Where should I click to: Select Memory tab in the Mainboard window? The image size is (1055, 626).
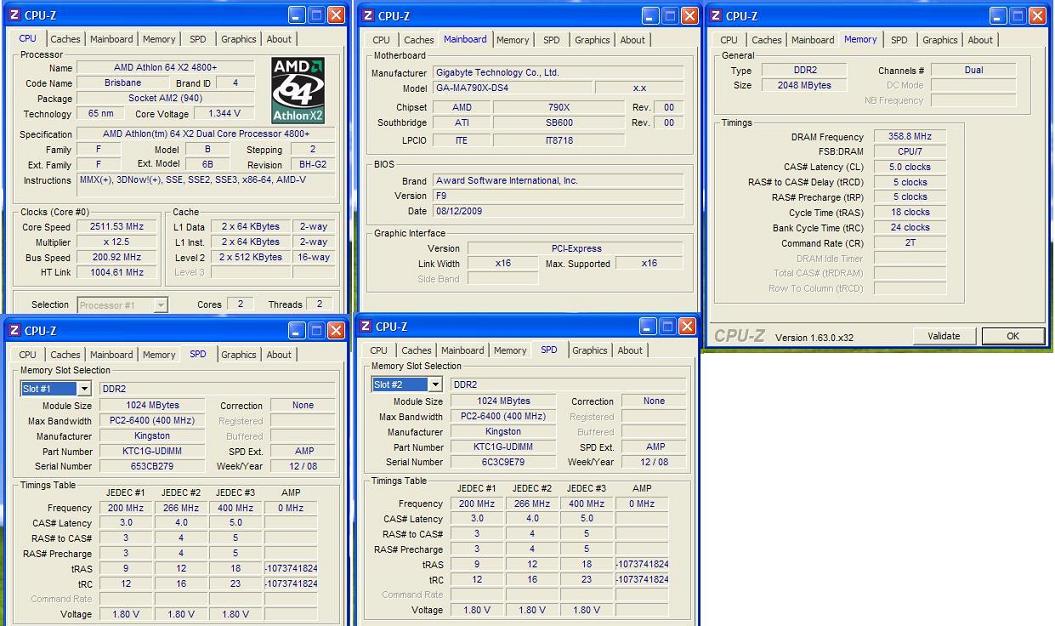pyautogui.click(x=513, y=40)
